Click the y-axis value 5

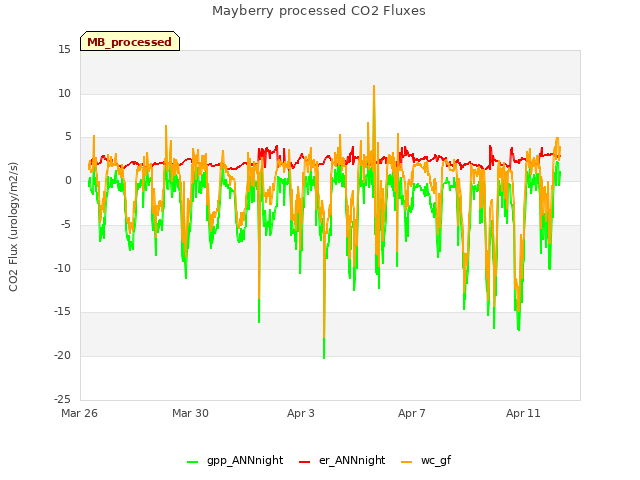click(68, 137)
